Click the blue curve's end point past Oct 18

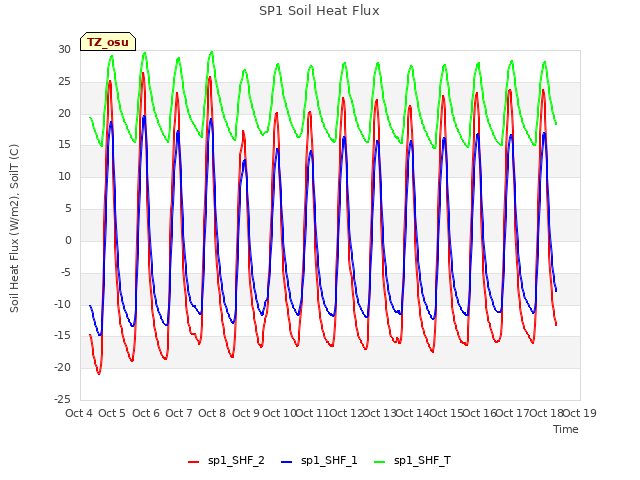[x=556, y=291]
